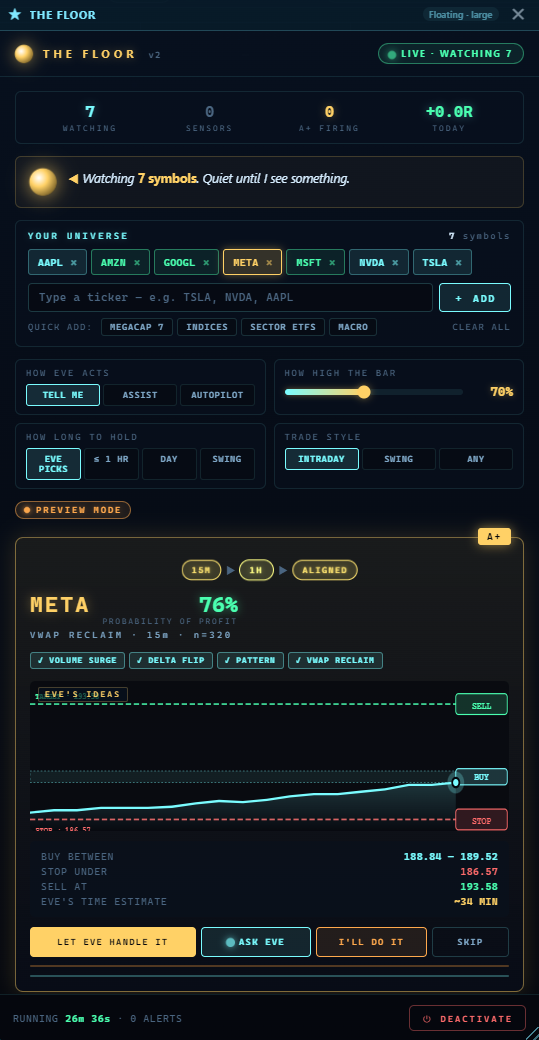The image size is (539, 1040).
Task: Select ≤ 1 HR hold duration
Action: [111, 464]
